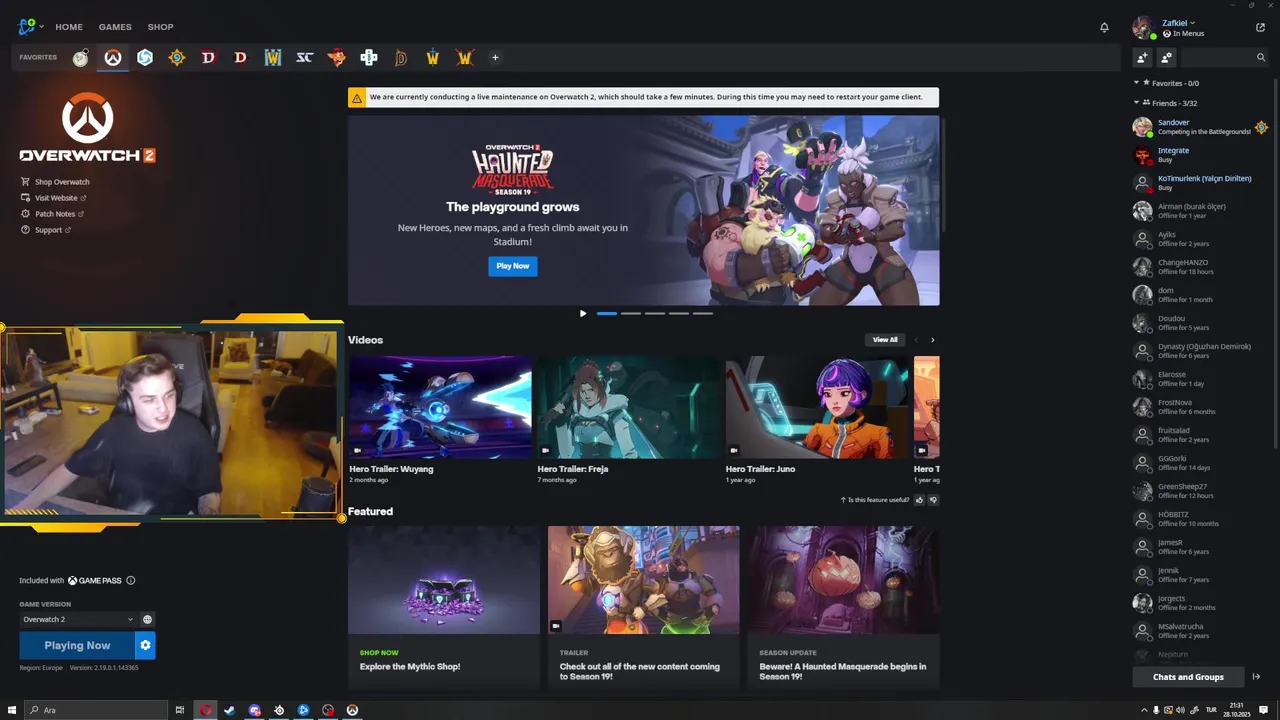Open Hero Trailer: Freja video thumbnail

(x=628, y=408)
